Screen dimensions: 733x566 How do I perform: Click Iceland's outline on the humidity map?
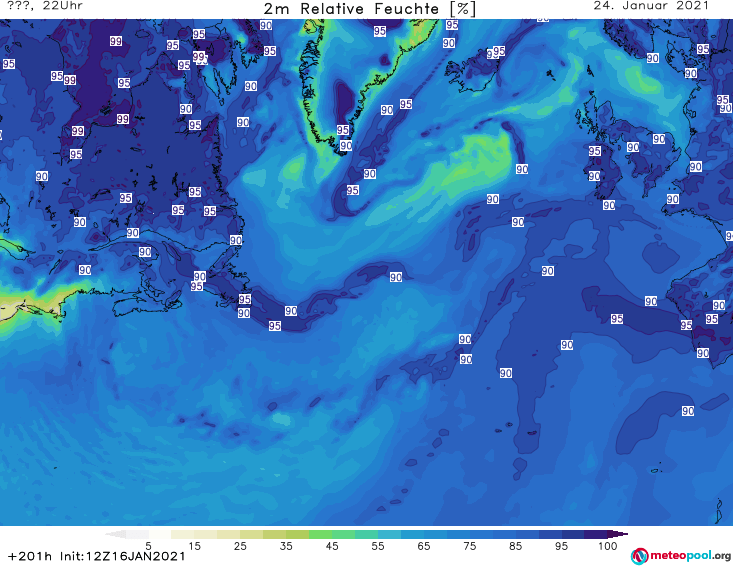tap(471, 72)
